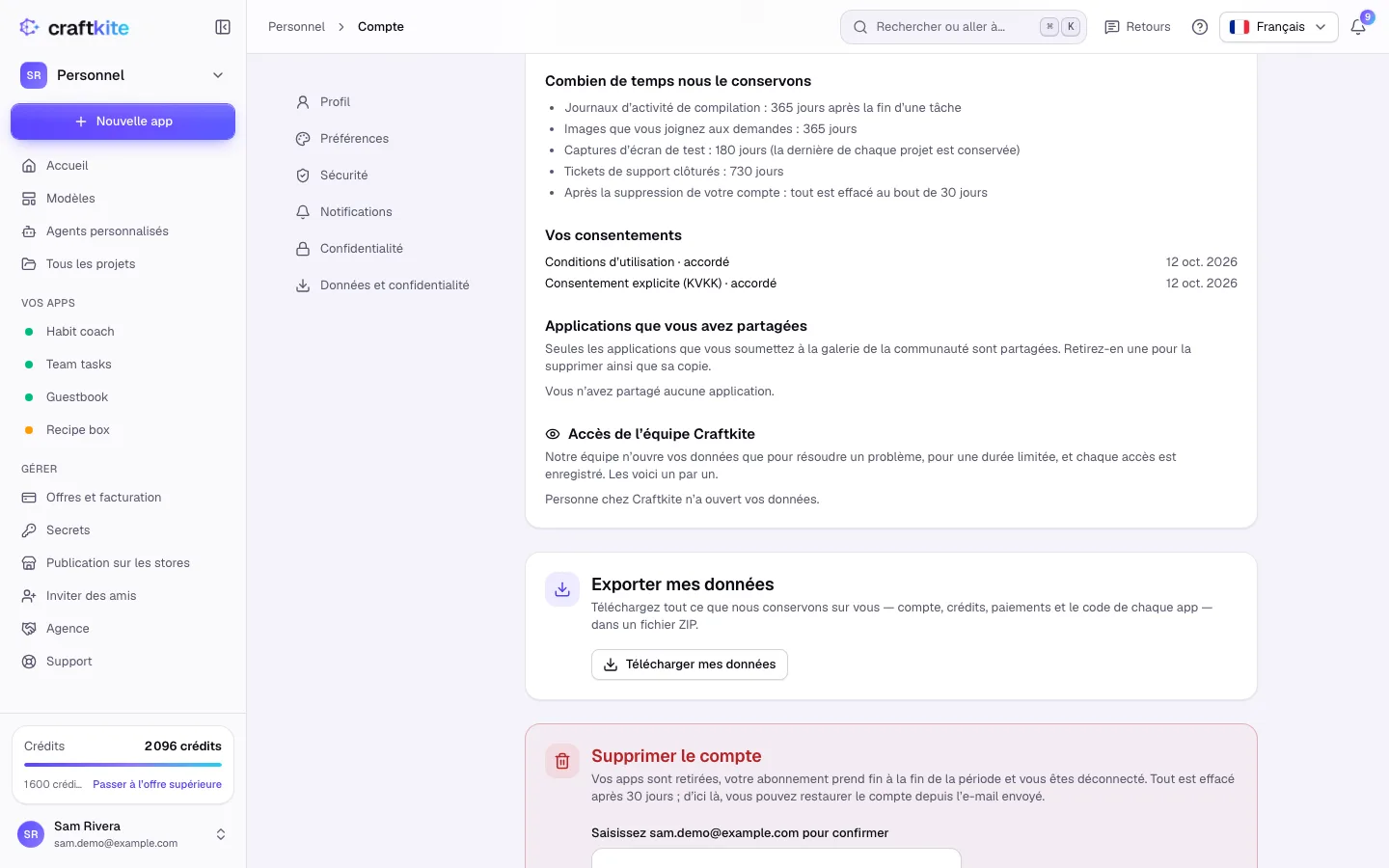Click the Offres et facturation card icon
The height and width of the screenshot is (868, 1389).
pyautogui.click(x=29, y=498)
